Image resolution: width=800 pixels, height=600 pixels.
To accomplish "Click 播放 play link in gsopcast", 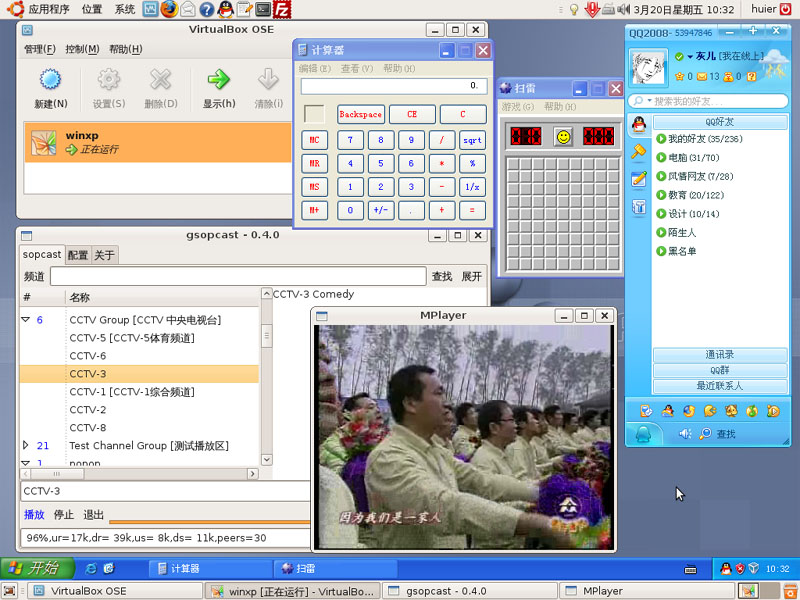I will pyautogui.click(x=34, y=515).
